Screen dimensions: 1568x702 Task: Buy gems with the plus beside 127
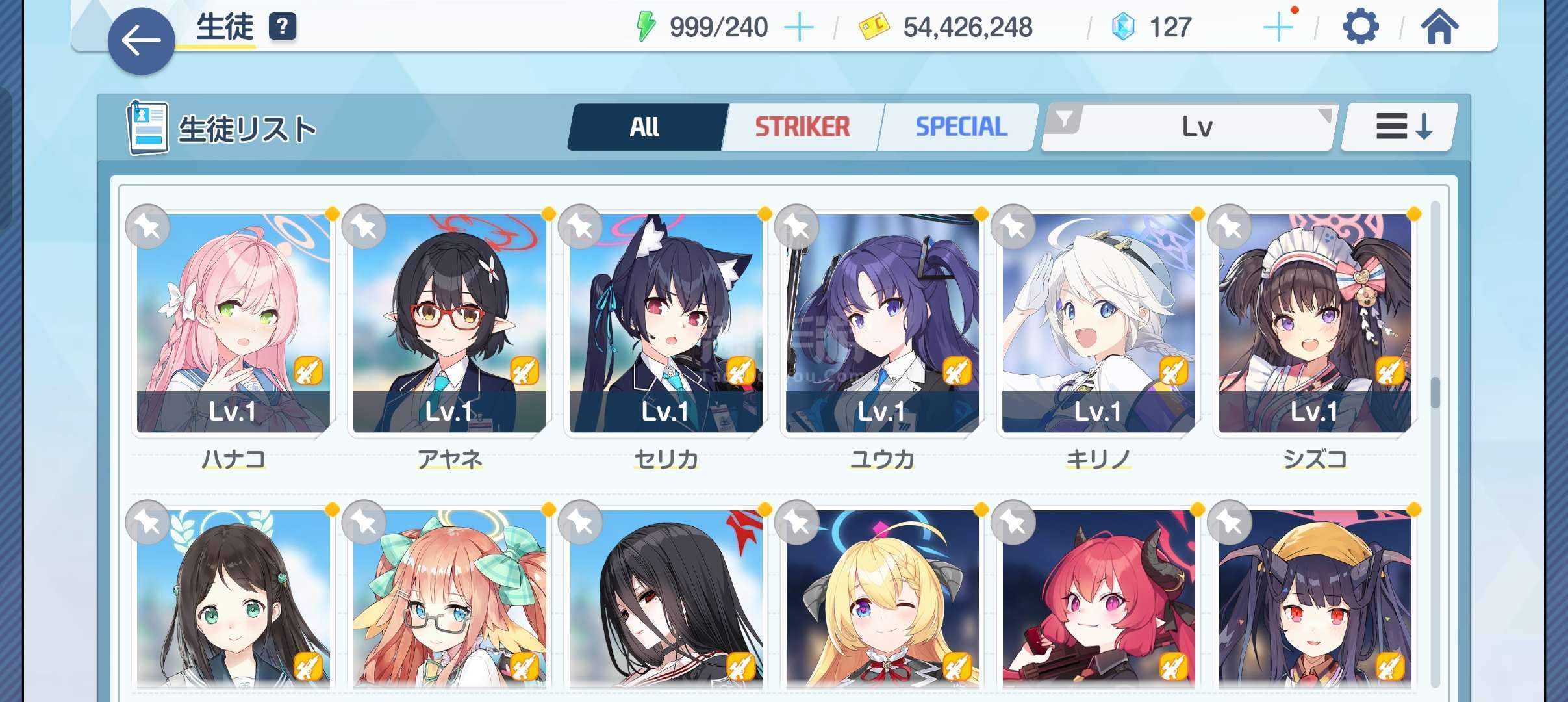tap(1278, 28)
